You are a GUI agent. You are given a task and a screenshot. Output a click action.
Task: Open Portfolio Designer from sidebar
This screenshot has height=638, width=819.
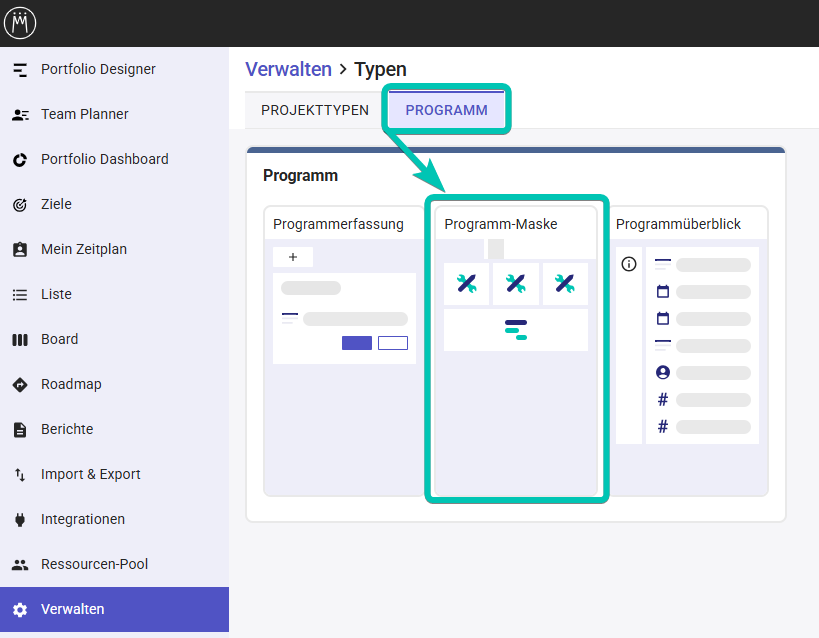point(98,69)
